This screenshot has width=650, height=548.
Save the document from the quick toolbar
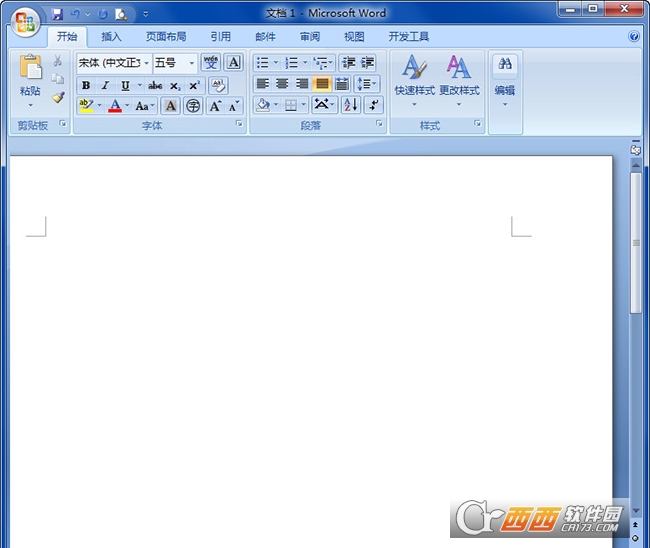[57, 15]
